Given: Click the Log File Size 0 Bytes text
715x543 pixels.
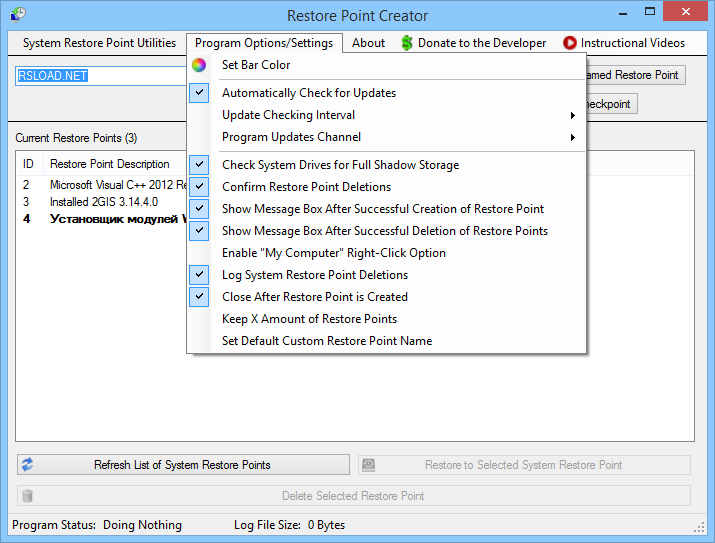Looking at the screenshot, I should click(290, 525).
